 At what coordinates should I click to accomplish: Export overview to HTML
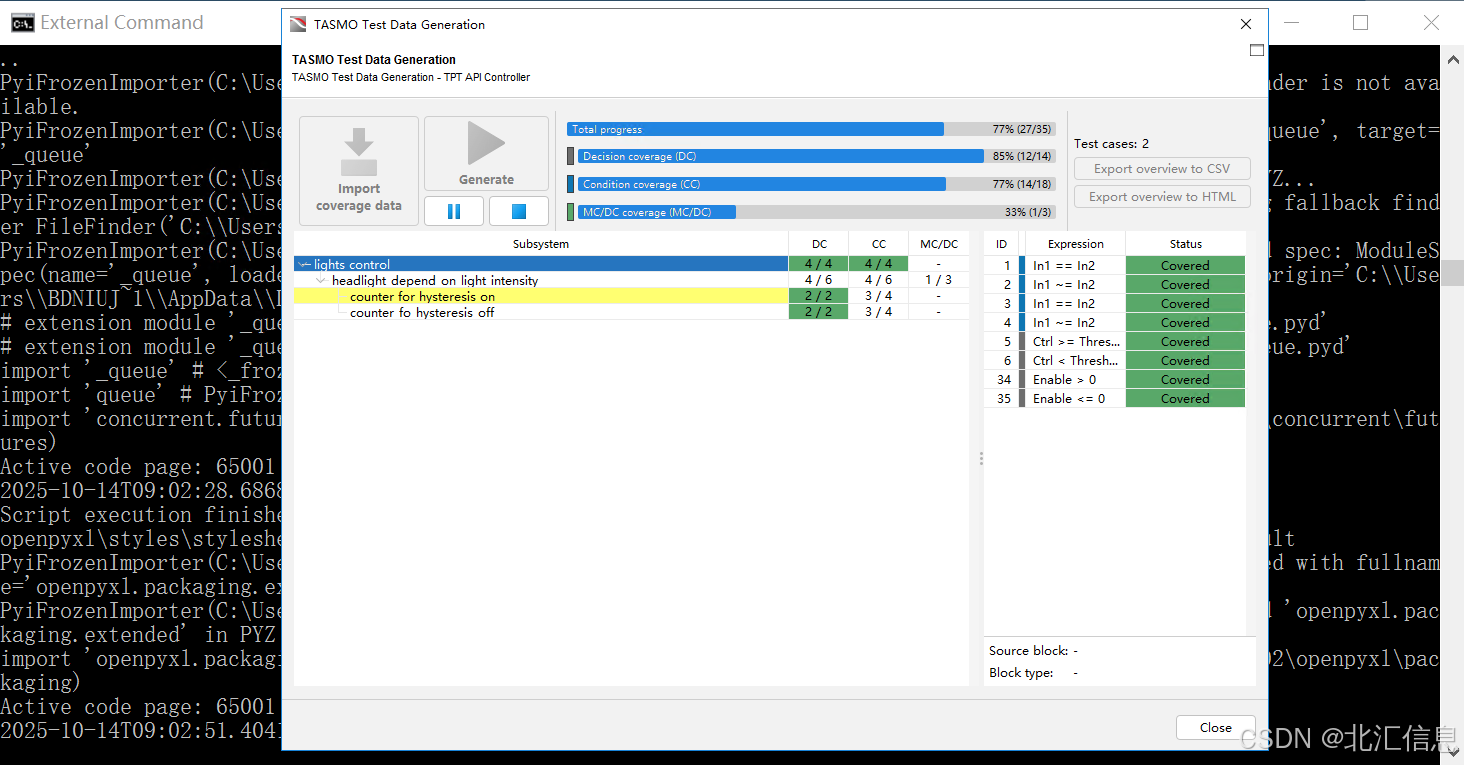[1162, 196]
